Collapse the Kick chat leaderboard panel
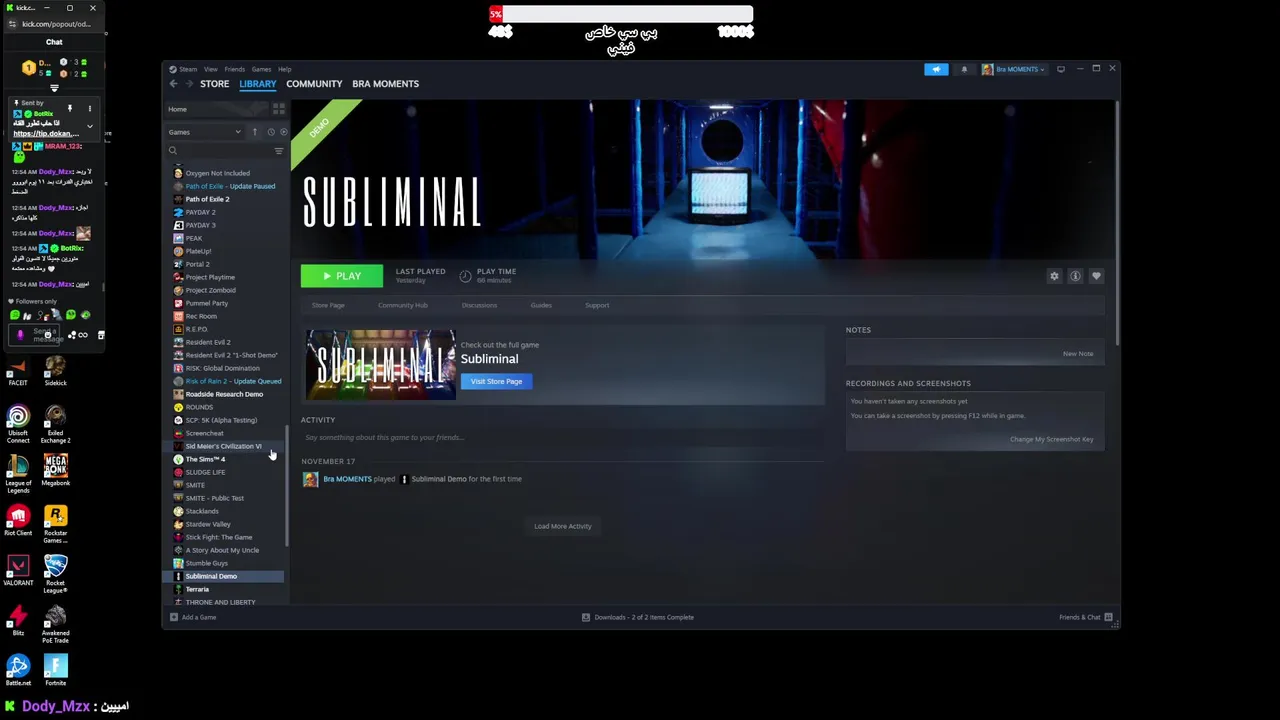 click(x=54, y=88)
